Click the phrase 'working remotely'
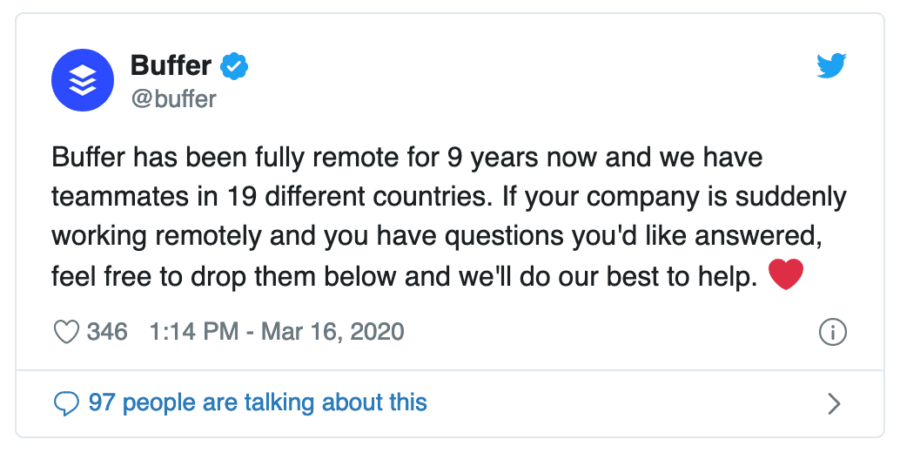Viewport: 900px width, 453px height. click(x=157, y=237)
